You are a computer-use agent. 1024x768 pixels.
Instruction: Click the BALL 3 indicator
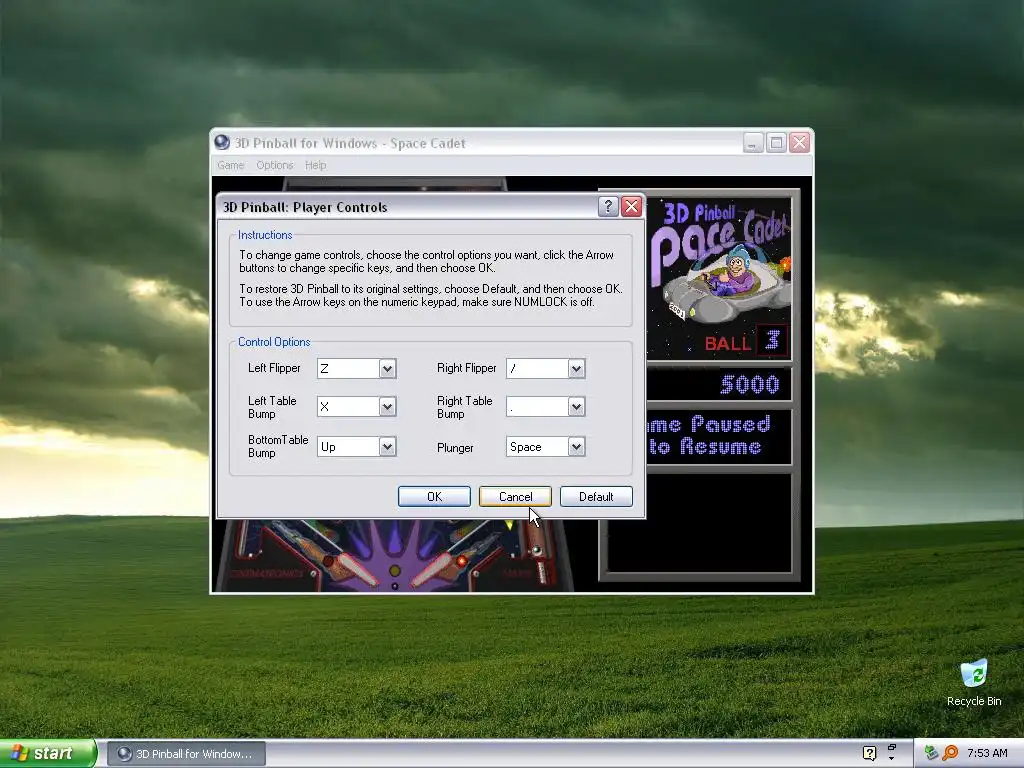click(745, 341)
